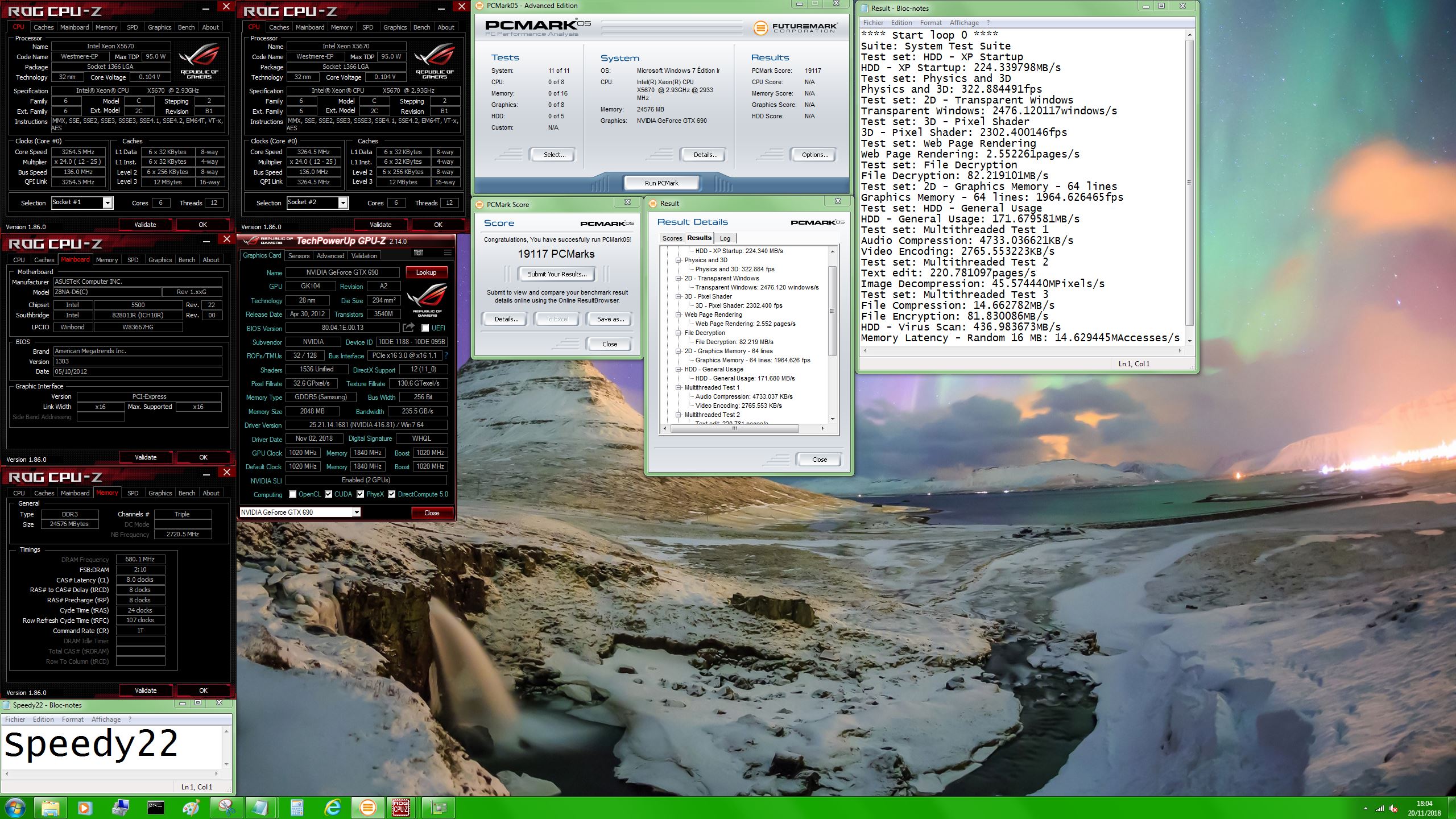Screen dimensions: 1456x819
Task: Open Bench tab in Socket #1 CPU-Z window
Action: (x=186, y=27)
